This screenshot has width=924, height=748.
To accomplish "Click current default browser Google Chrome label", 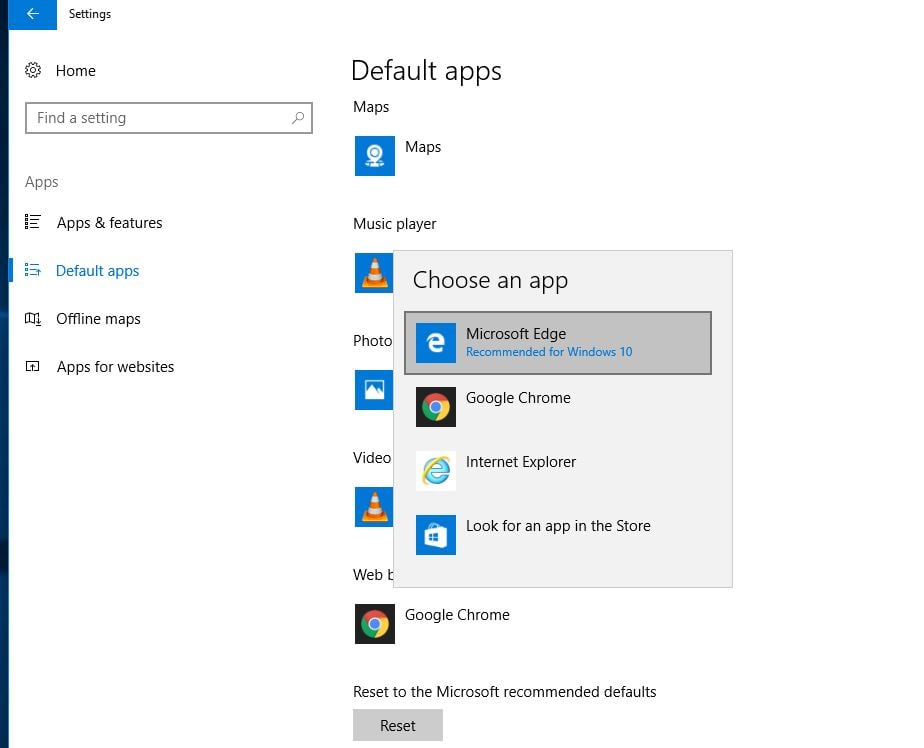I will click(x=457, y=615).
